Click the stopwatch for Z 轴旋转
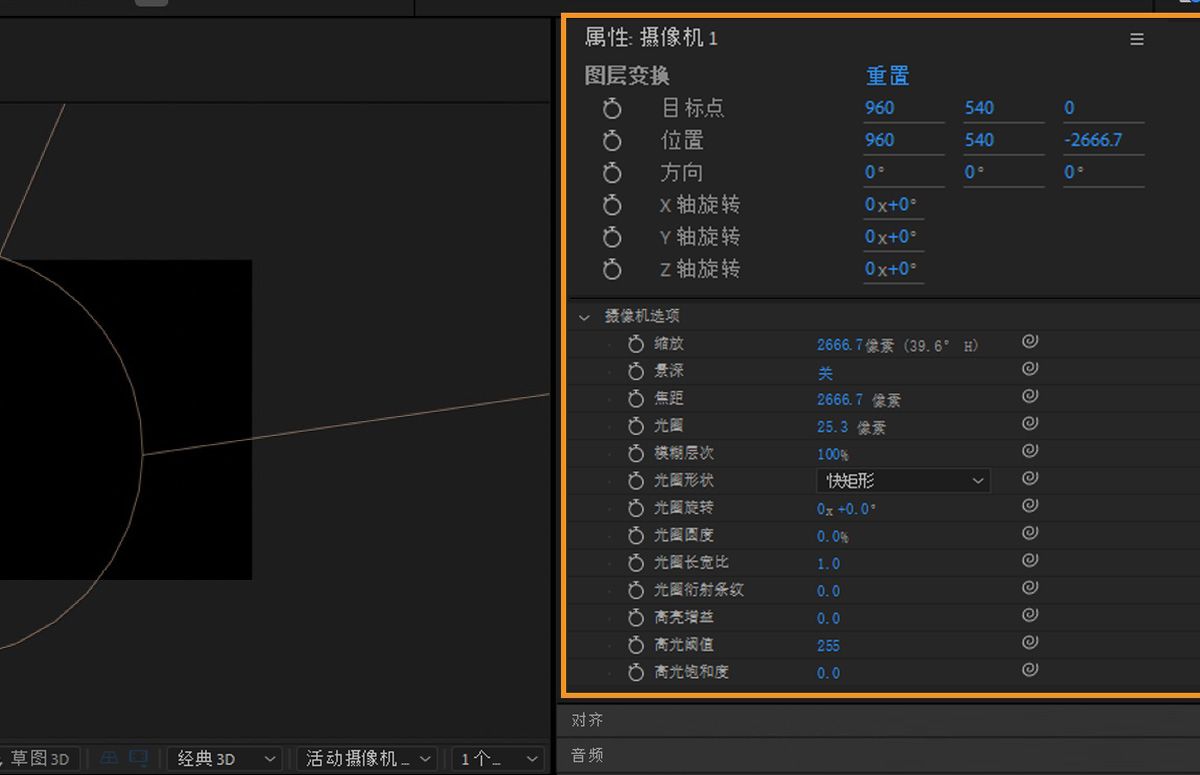 [x=613, y=269]
